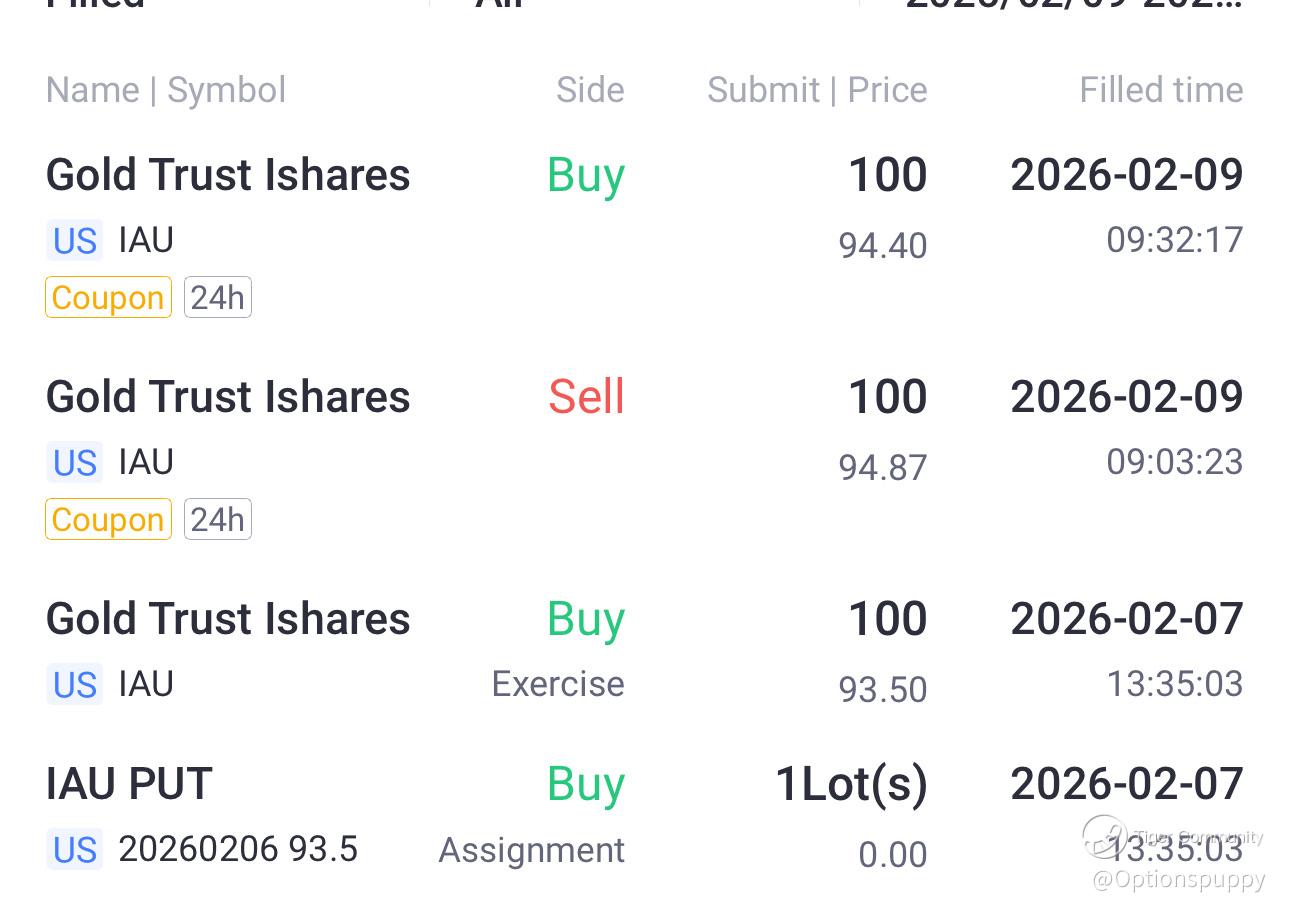
Task: Tap the US badge on the Exercise order
Action: (x=75, y=685)
